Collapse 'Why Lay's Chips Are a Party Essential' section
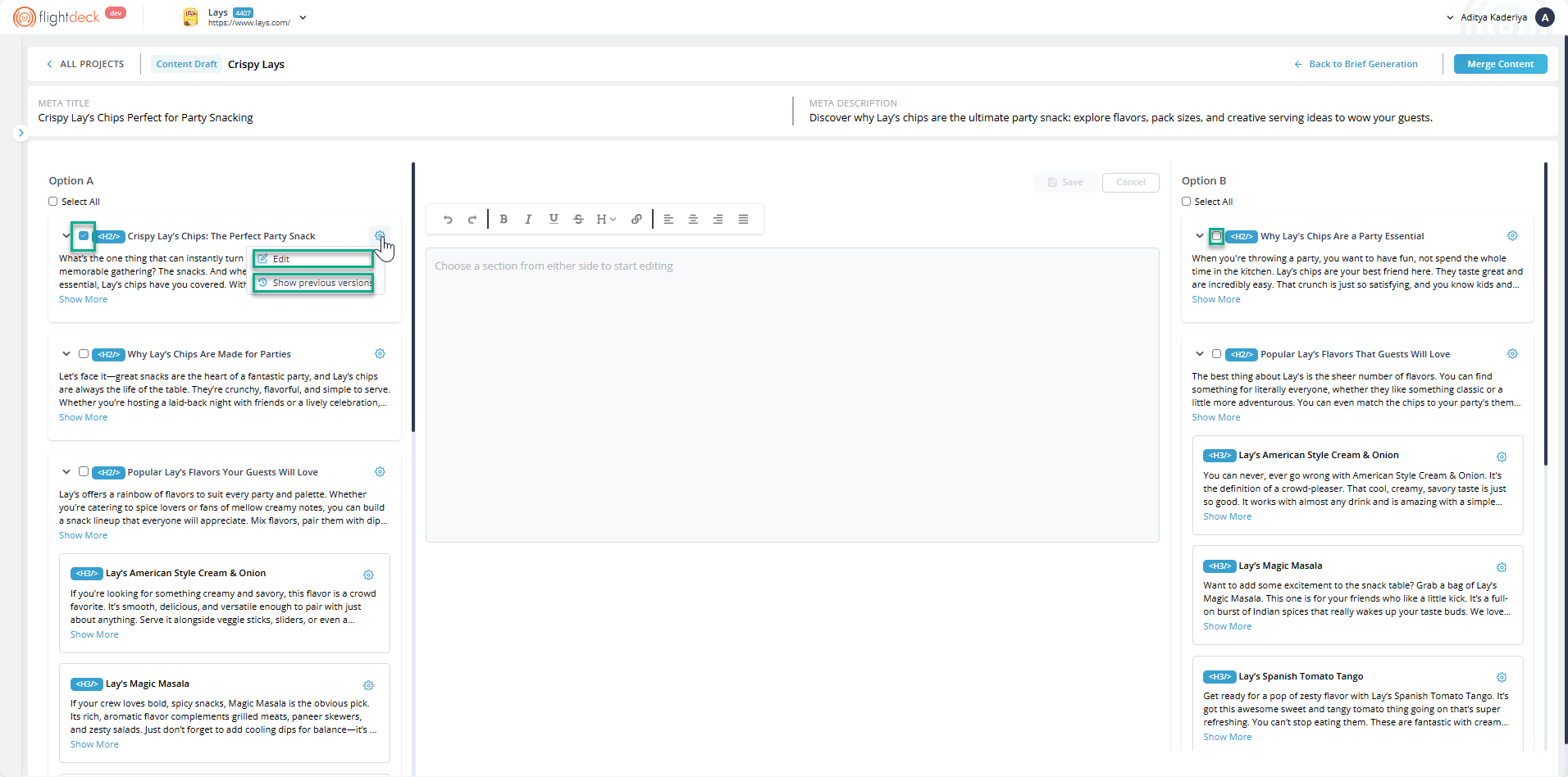The height and width of the screenshot is (777, 1568). tap(1199, 236)
